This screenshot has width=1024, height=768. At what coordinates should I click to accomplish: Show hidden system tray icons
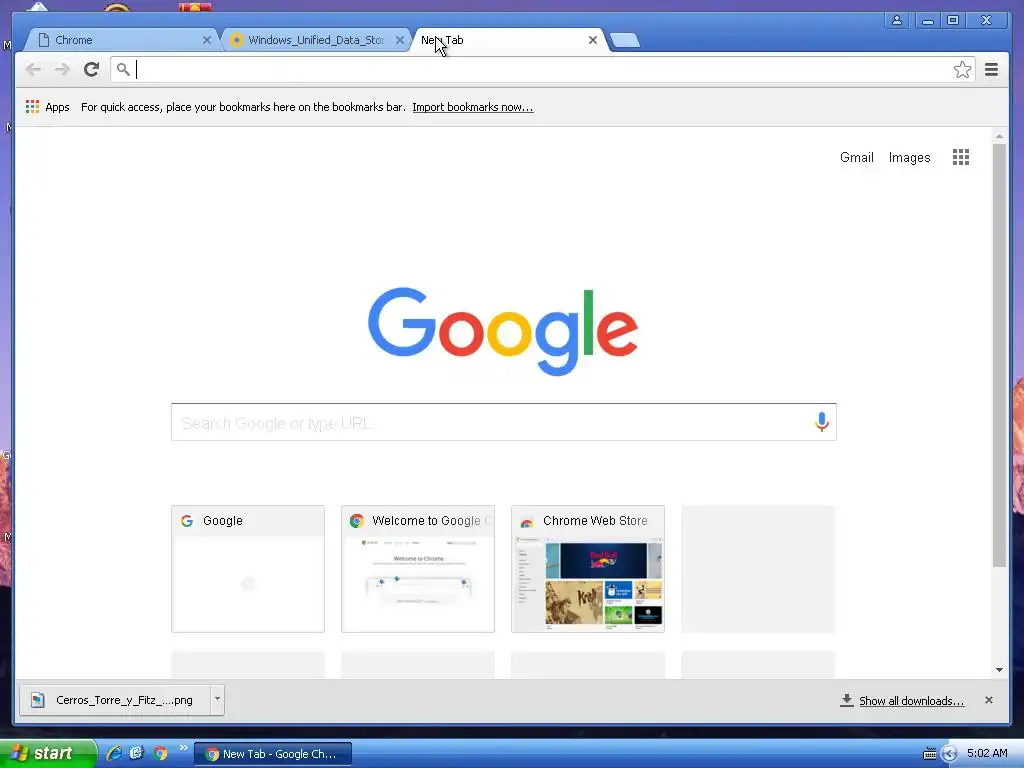click(950, 754)
